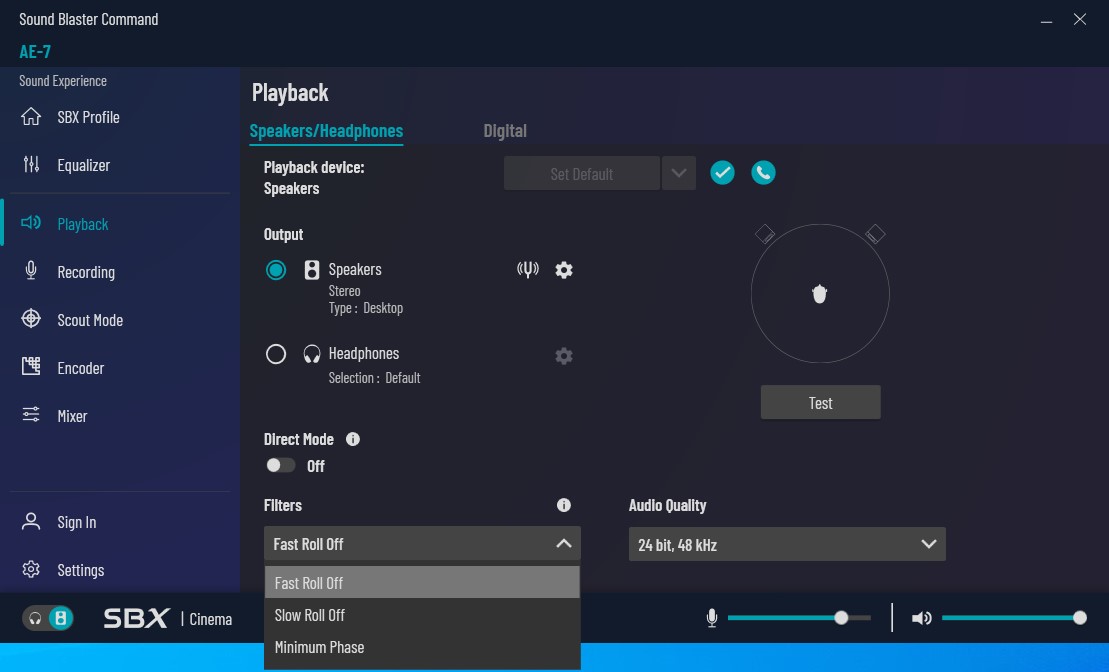1109x672 pixels.
Task: Click the headphone device icon beside Headphones
Action: click(x=312, y=354)
